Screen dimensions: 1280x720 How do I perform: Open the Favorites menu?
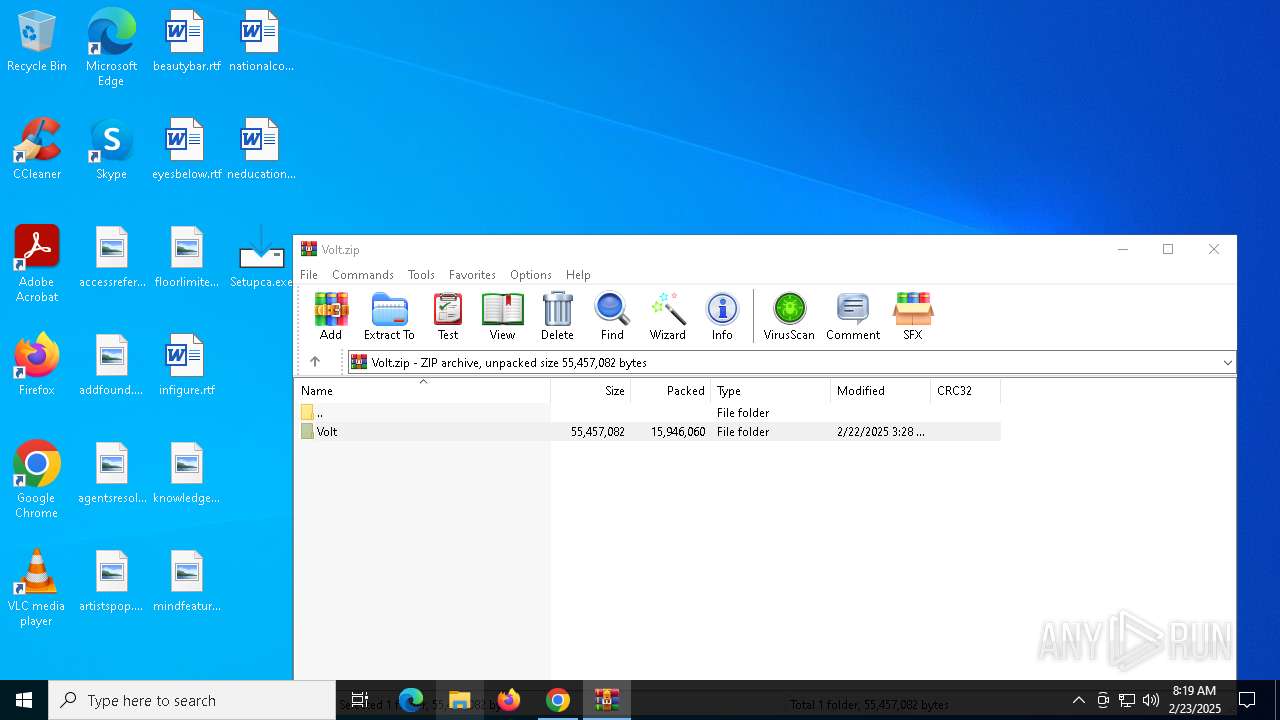(x=472, y=274)
